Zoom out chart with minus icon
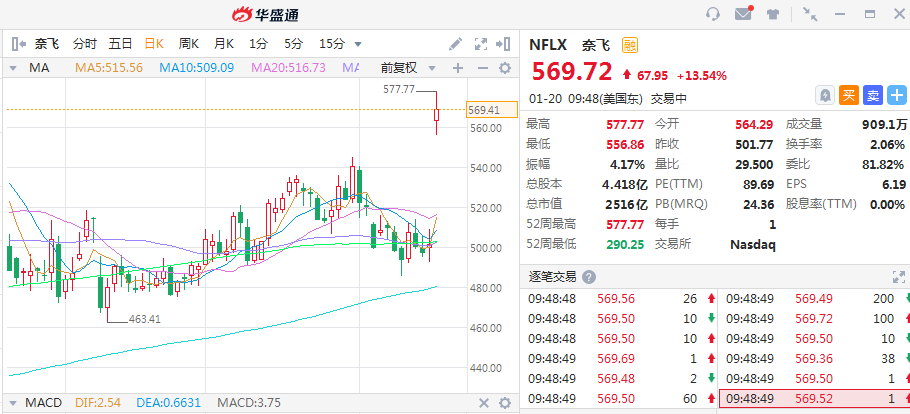The width and height of the screenshot is (910, 414). tap(482, 68)
